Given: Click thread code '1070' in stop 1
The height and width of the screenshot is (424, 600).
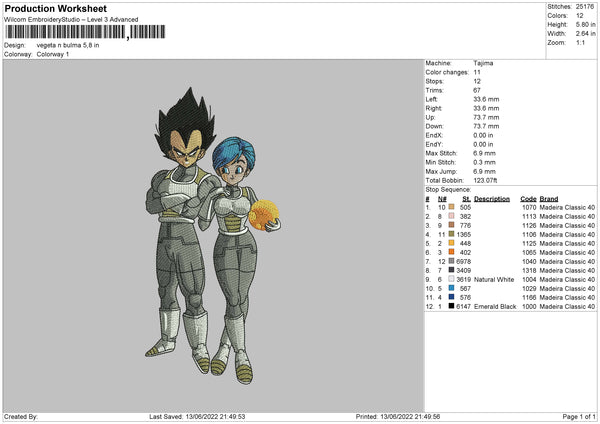Looking at the screenshot, I should (x=529, y=207).
